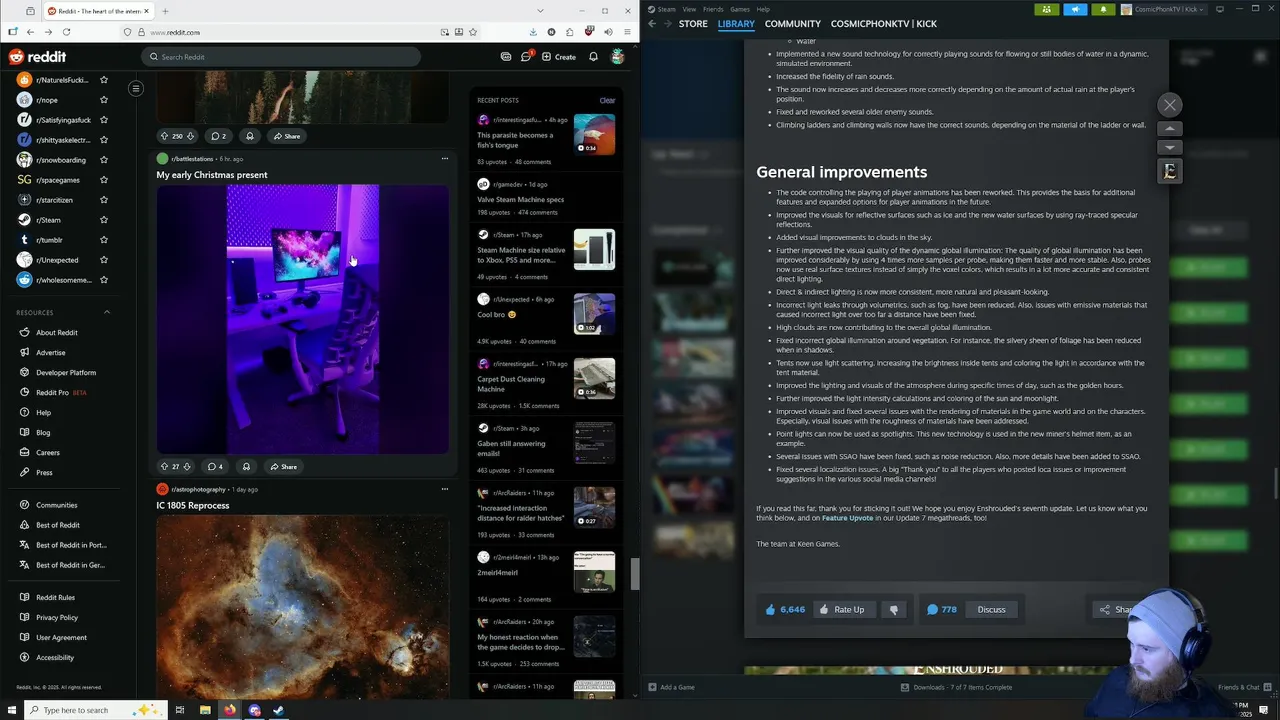The width and height of the screenshot is (1280, 720).
Task: Favorite r/snowboarding with its star
Action: tap(104, 160)
